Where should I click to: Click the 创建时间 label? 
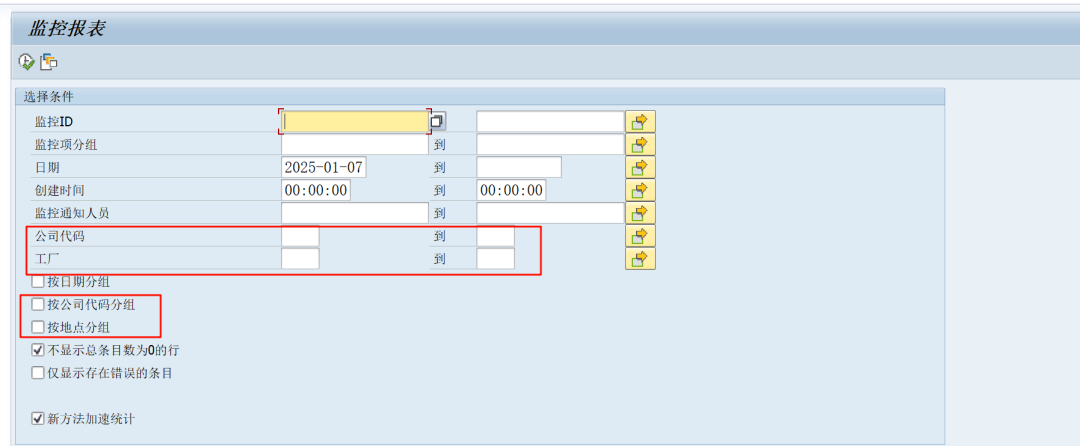coord(60,190)
